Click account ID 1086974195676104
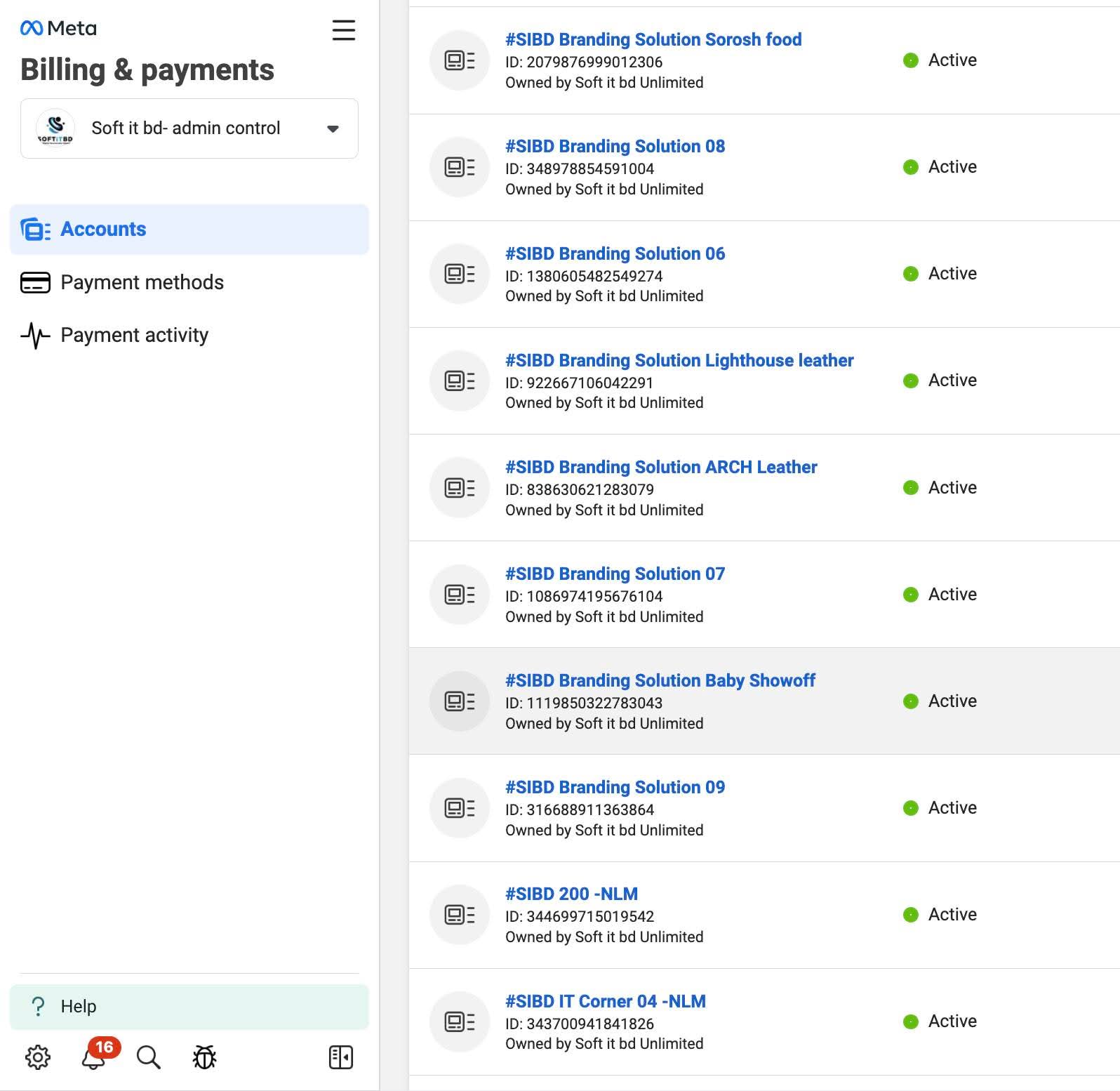Image resolution: width=1120 pixels, height=1091 pixels. click(584, 596)
